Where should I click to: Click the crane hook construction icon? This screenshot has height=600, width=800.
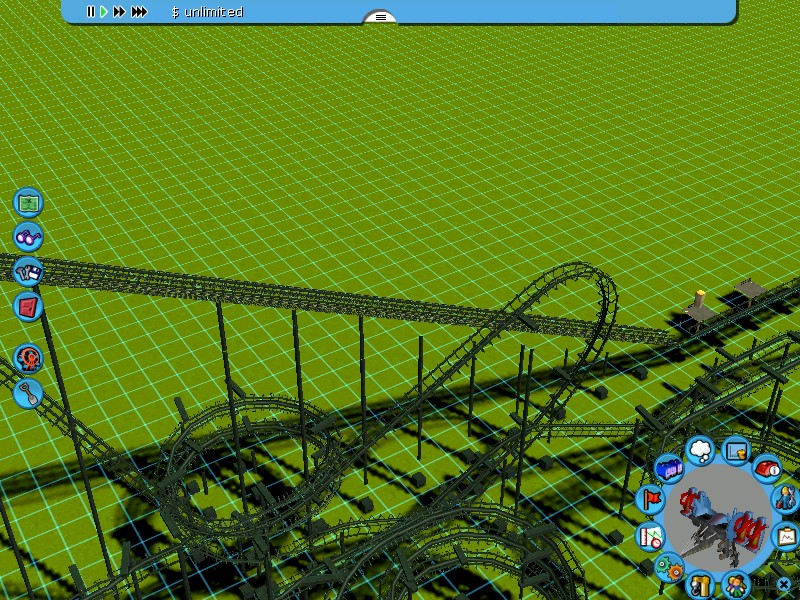pos(700,585)
